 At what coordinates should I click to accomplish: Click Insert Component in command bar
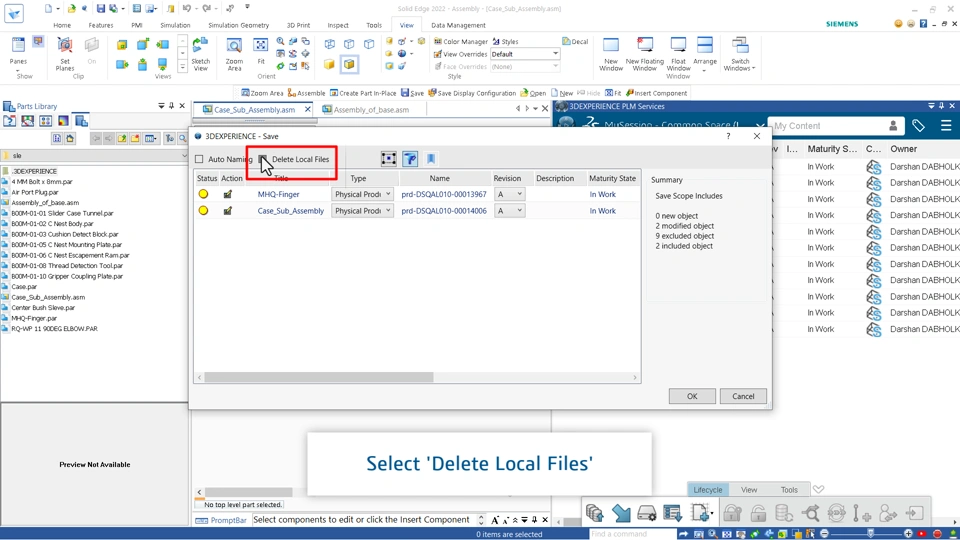tap(656, 93)
